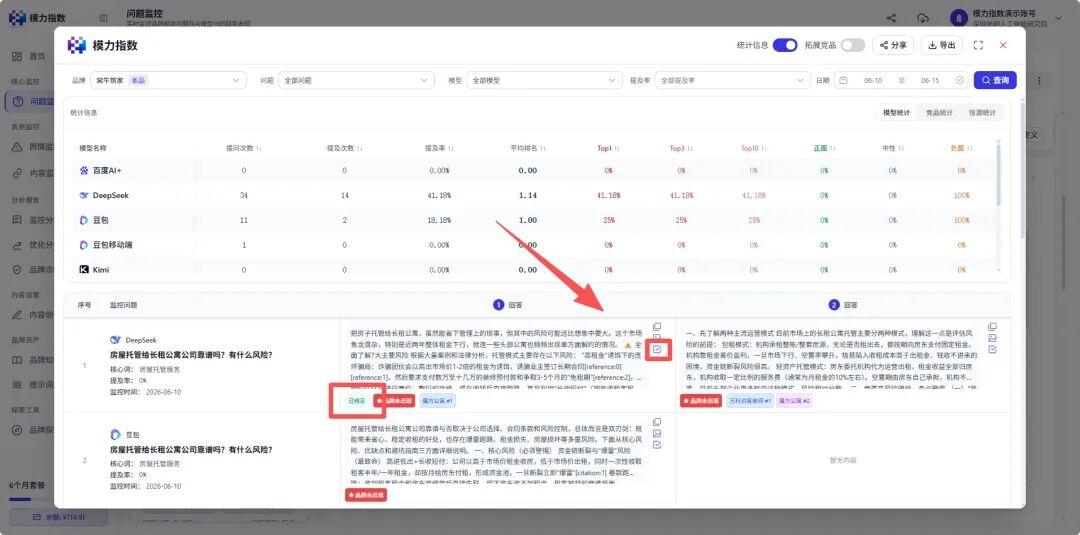This screenshot has width=1080, height=535.
Task: Click the 导出 button
Action: pyautogui.click(x=942, y=45)
